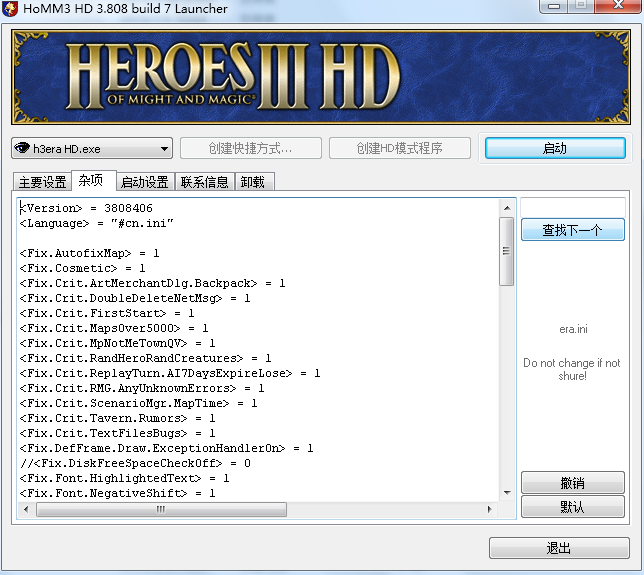Click the <Fix.Crit.RandHeroRandCreatures> line
The height and width of the screenshot is (575, 644).
coord(145,358)
